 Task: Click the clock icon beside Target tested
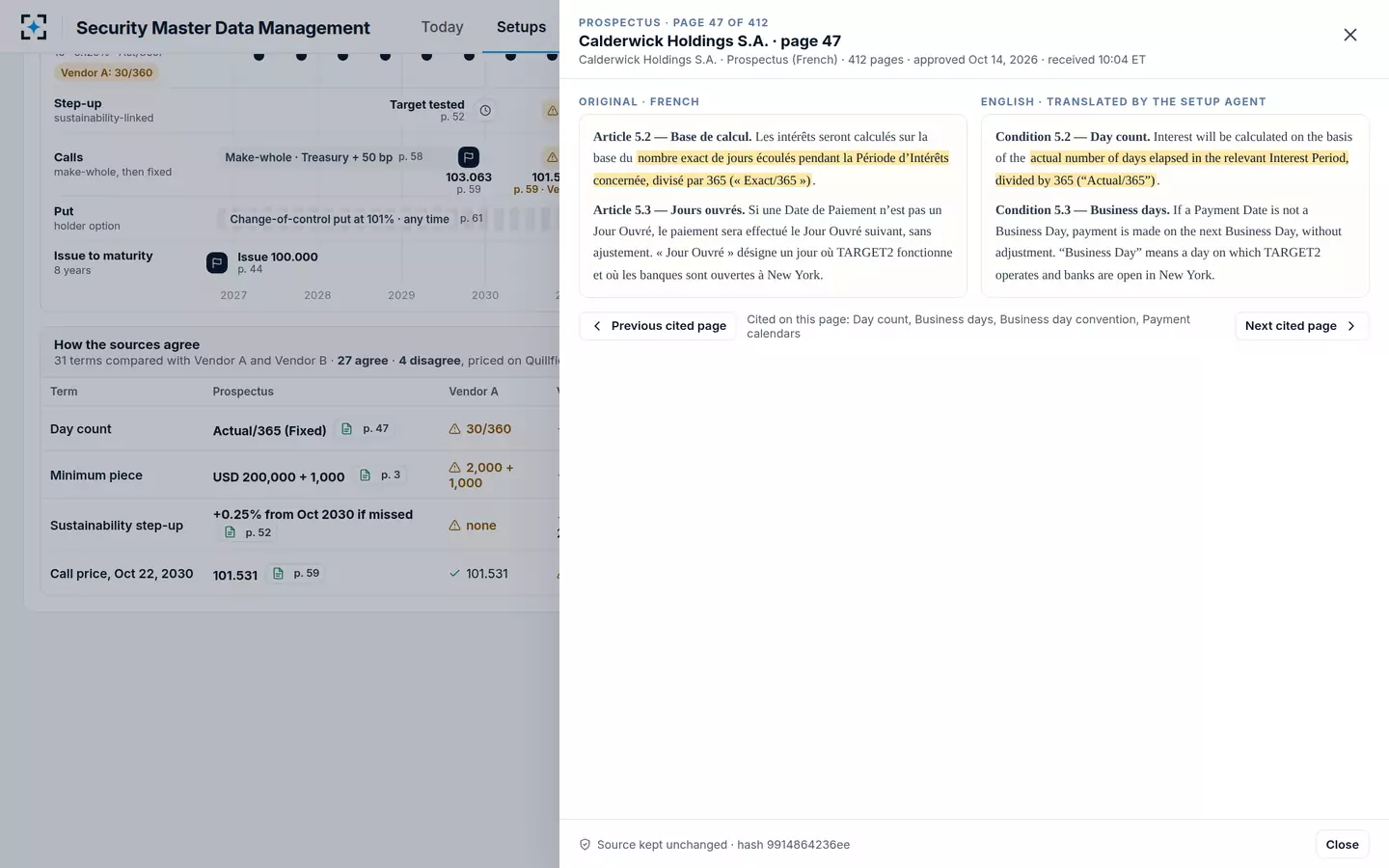pyautogui.click(x=485, y=111)
